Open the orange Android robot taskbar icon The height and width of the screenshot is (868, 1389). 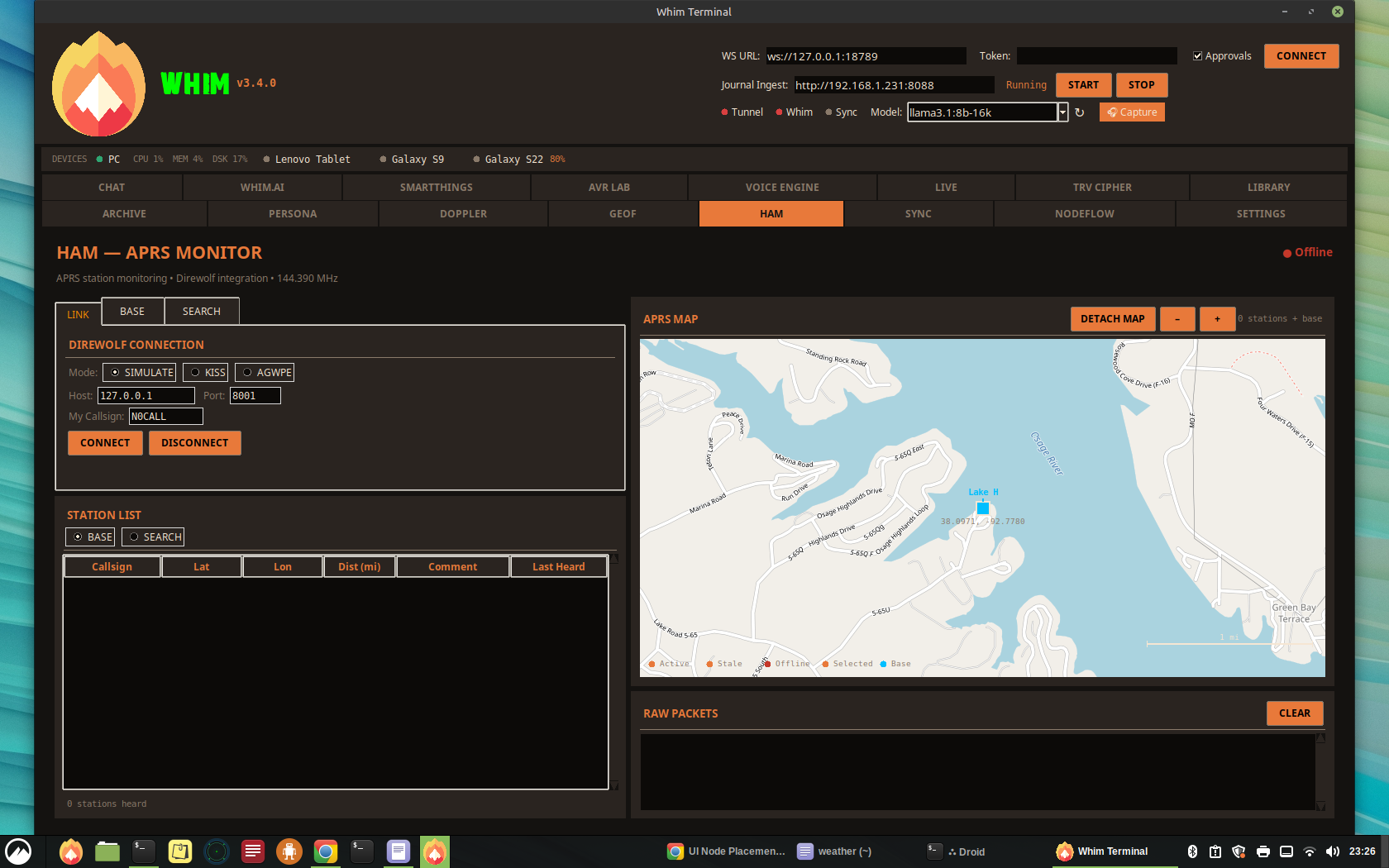coord(289,851)
